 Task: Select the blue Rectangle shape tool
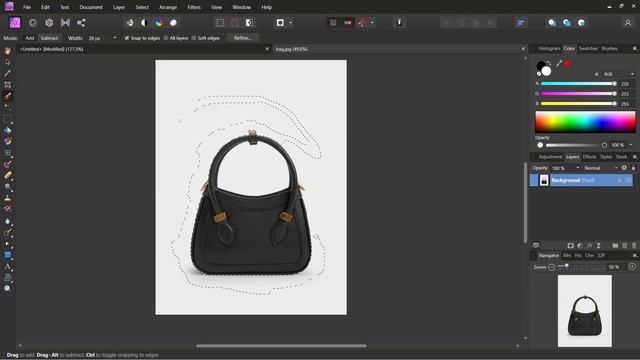click(7, 255)
